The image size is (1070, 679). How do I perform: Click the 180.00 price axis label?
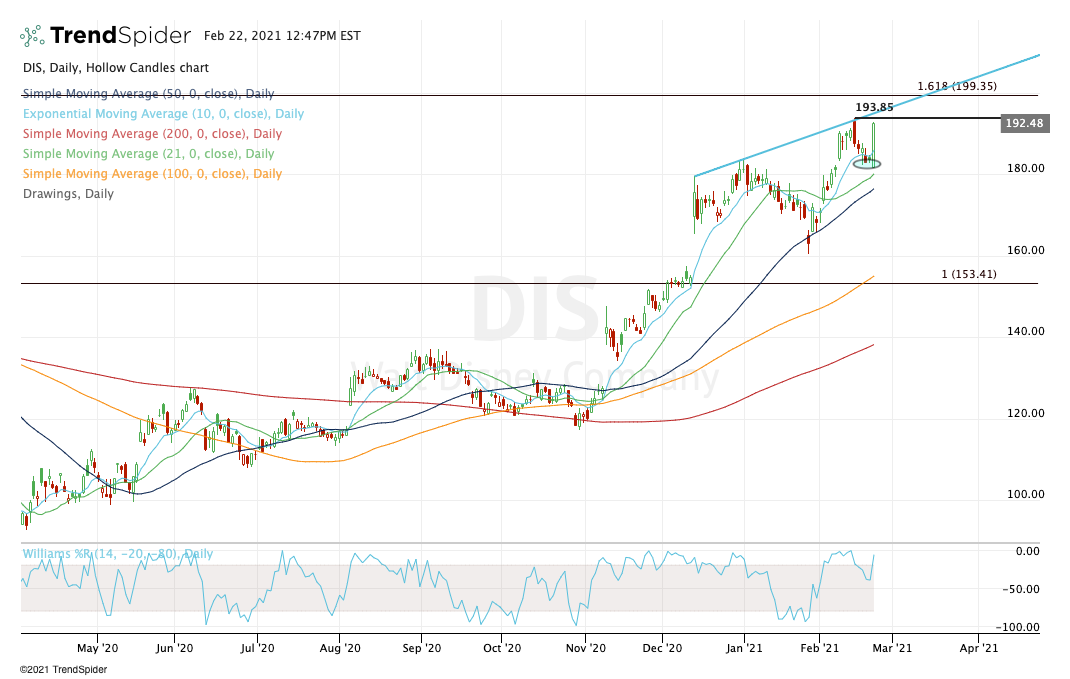pyautogui.click(x=1026, y=168)
